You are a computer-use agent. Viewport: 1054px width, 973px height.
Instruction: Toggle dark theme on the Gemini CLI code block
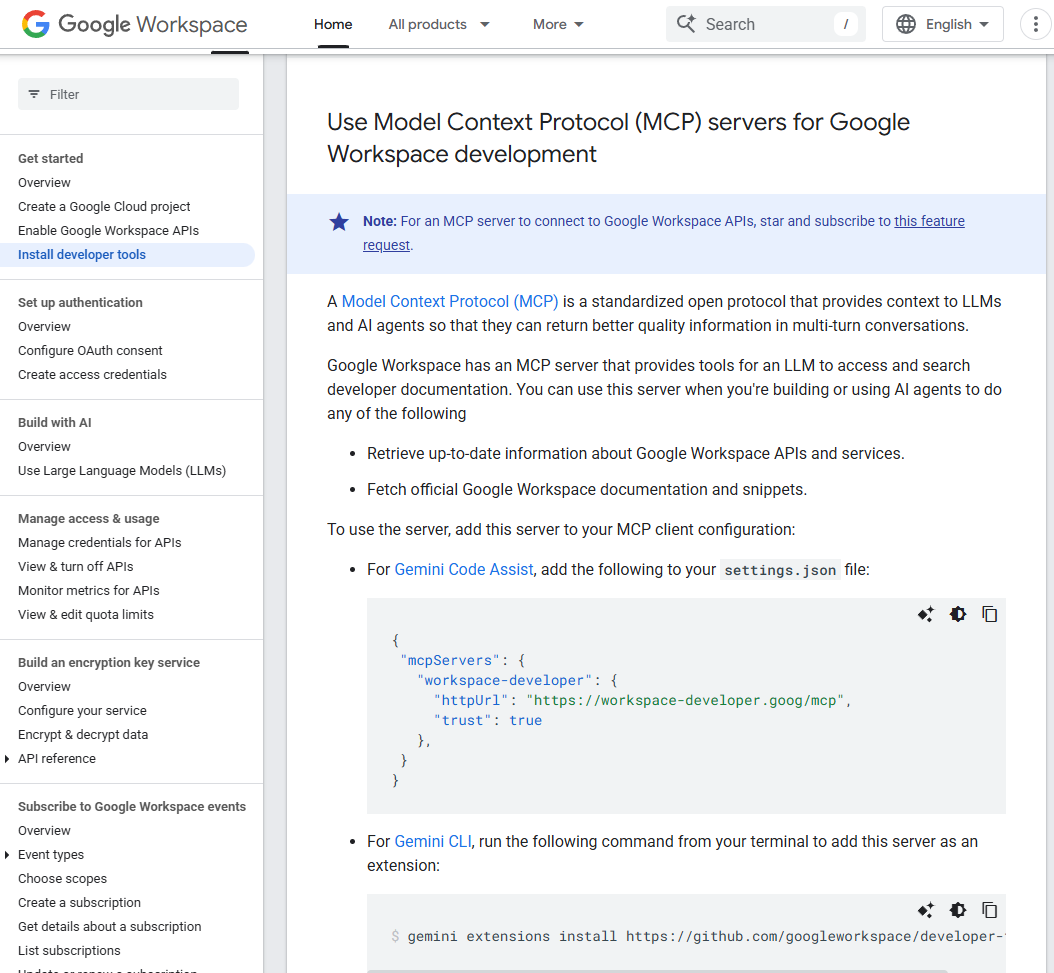pyautogui.click(x=958, y=910)
